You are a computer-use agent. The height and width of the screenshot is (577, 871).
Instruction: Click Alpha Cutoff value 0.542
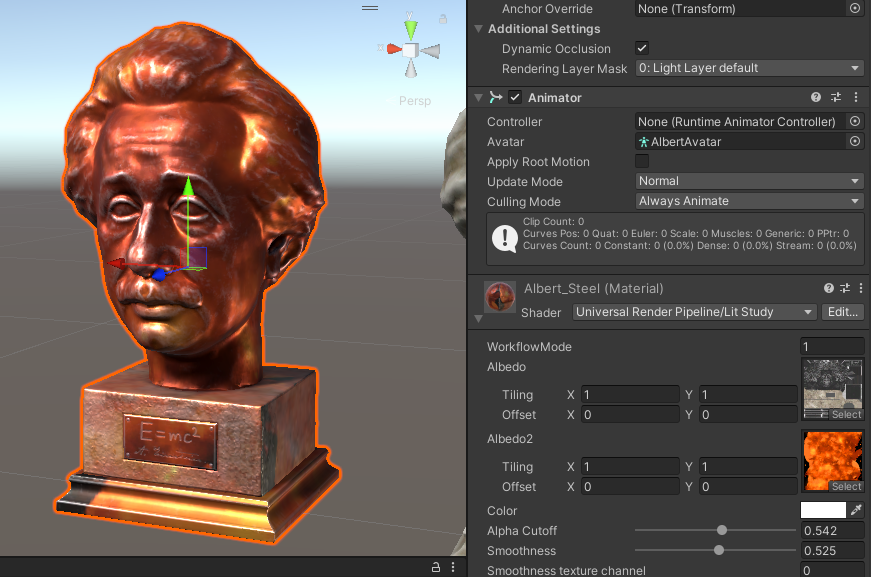tap(832, 530)
